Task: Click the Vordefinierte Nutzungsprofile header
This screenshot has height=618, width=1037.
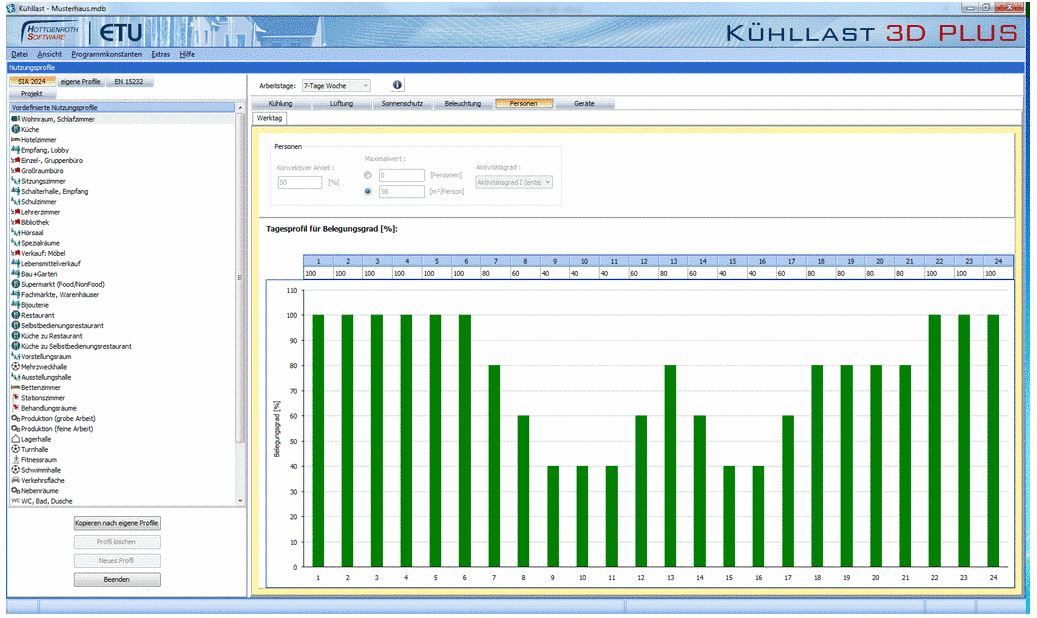Action: 122,107
